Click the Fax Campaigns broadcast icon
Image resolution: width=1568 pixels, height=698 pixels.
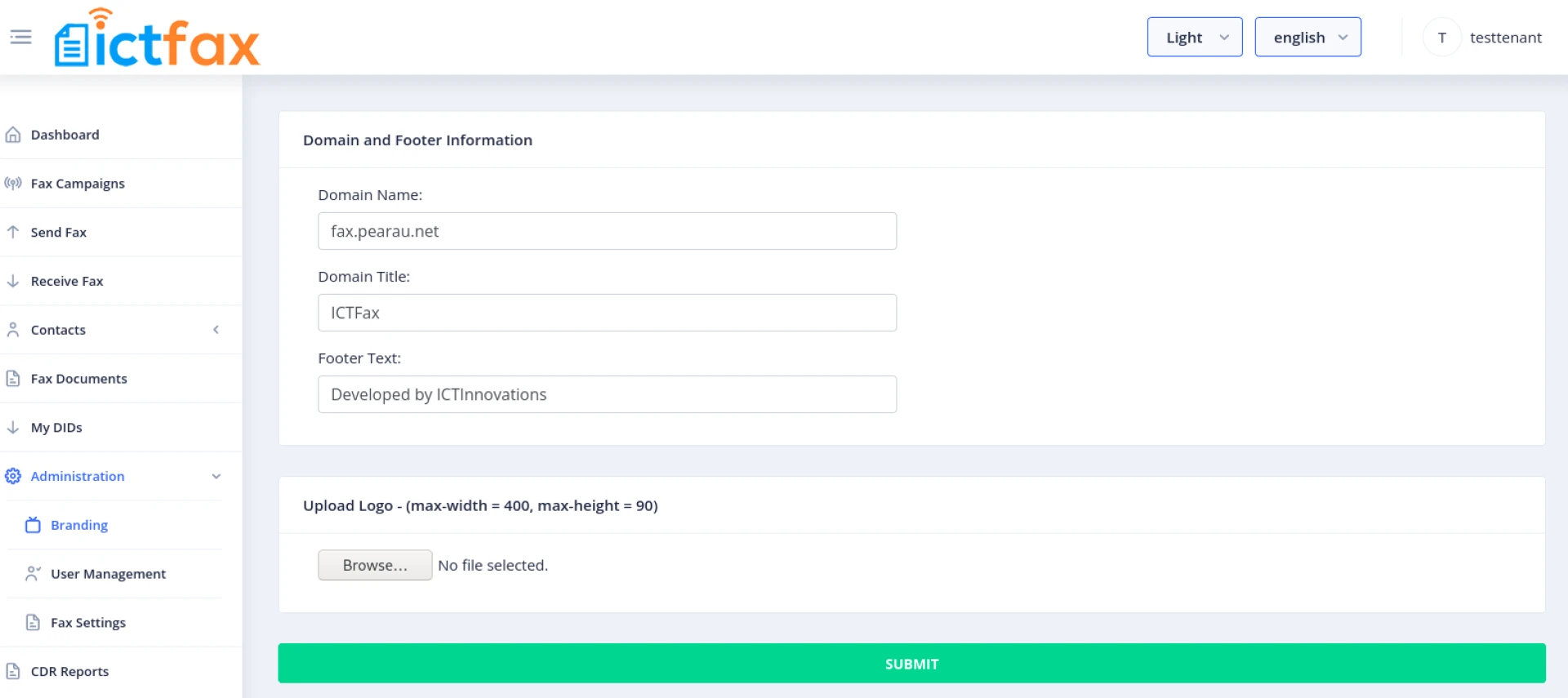coord(13,184)
